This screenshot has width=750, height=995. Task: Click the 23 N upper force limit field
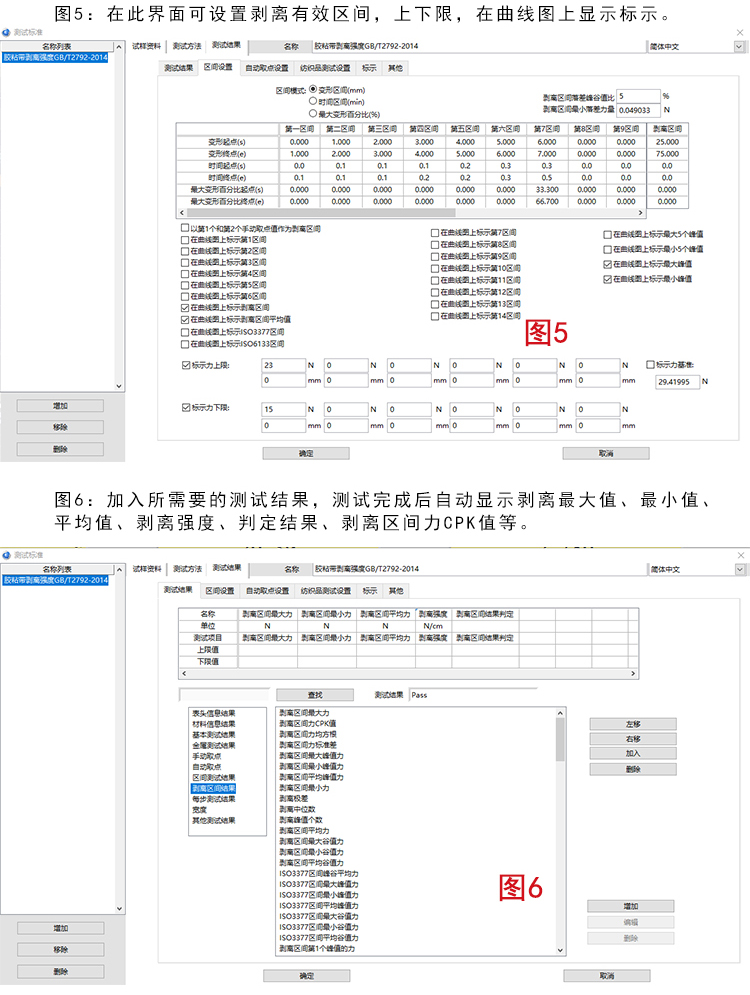[x=282, y=366]
